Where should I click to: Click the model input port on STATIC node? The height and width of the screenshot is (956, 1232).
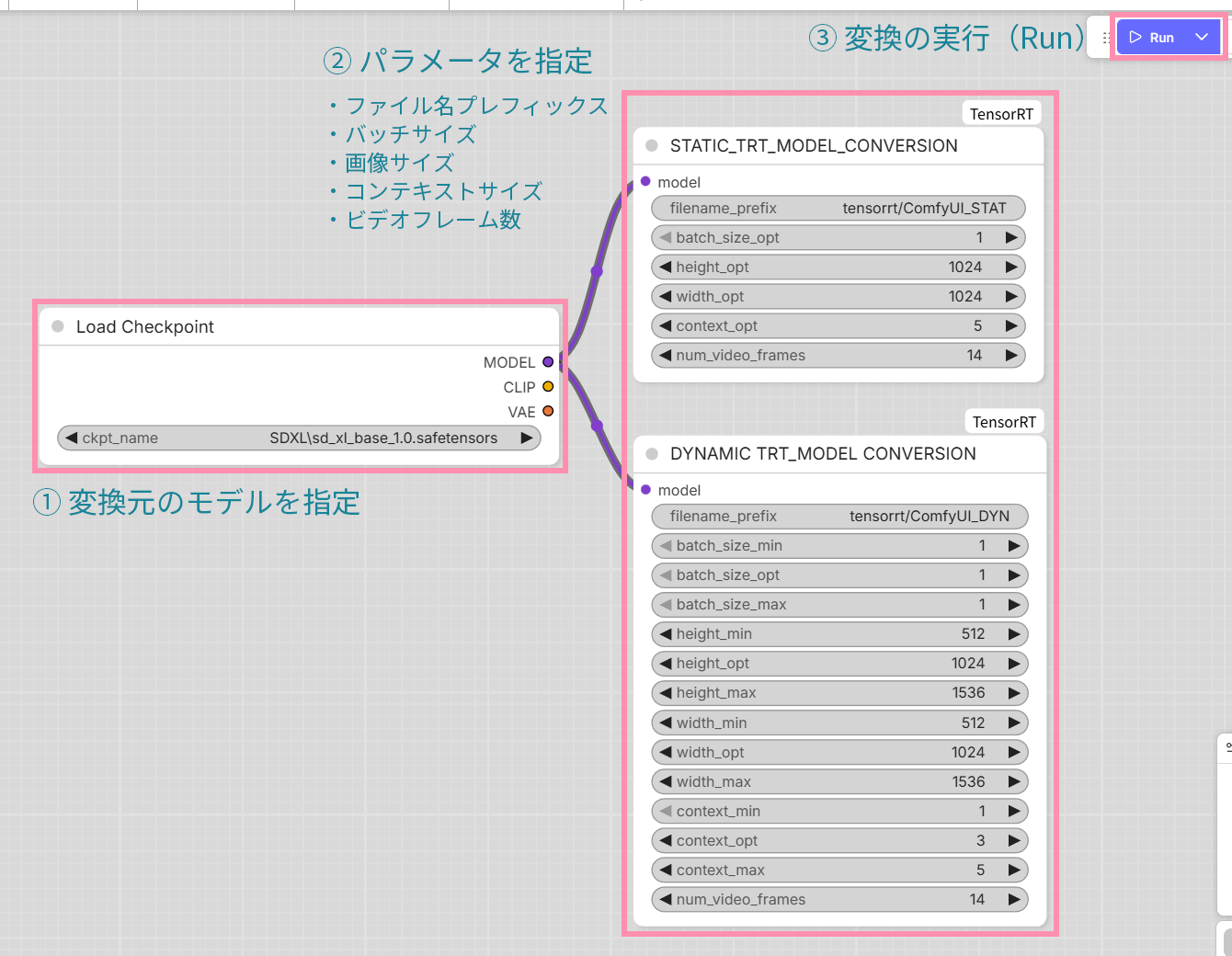pyautogui.click(x=645, y=182)
